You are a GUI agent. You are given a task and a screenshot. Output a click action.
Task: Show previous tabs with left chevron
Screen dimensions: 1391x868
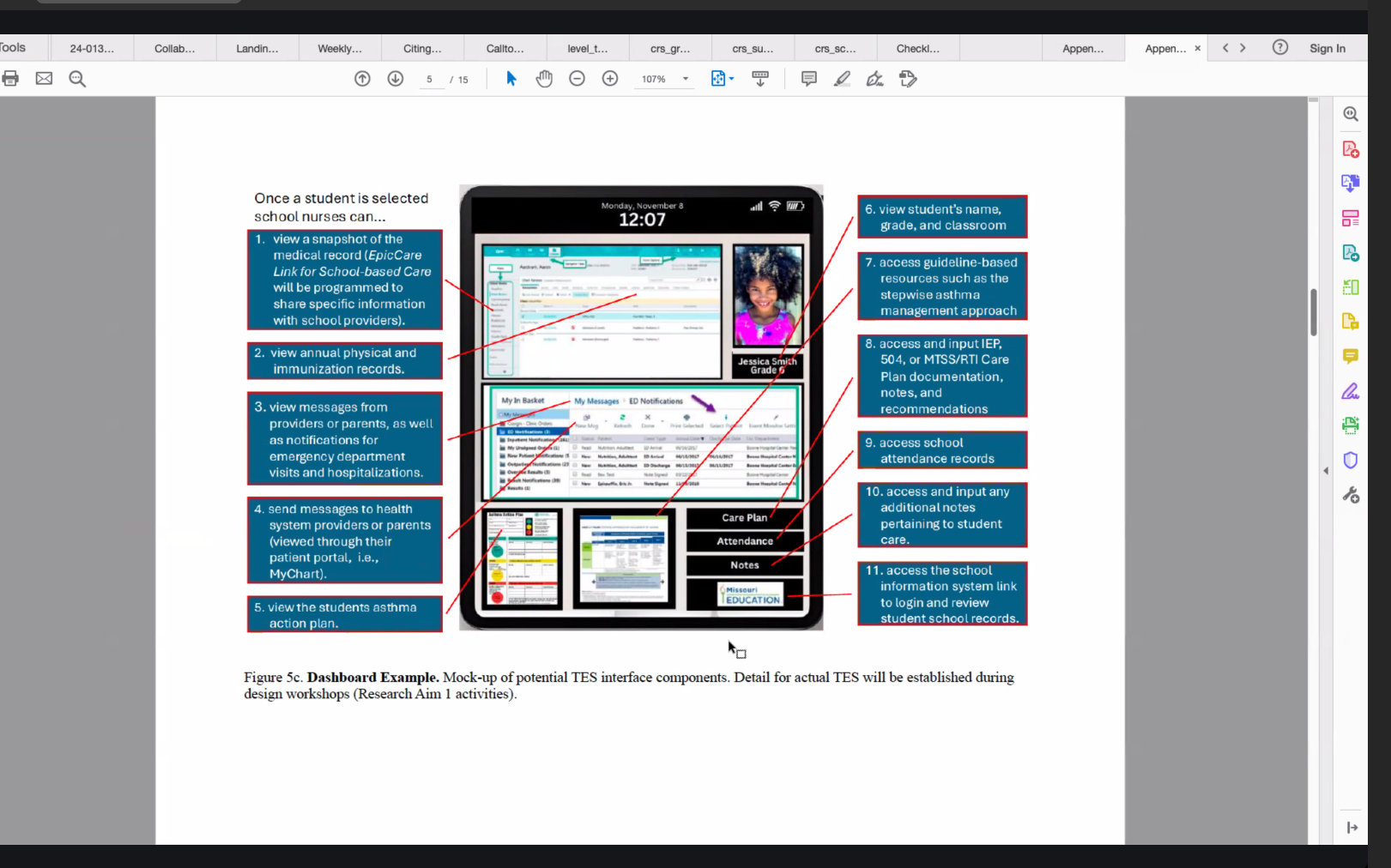(x=1225, y=48)
